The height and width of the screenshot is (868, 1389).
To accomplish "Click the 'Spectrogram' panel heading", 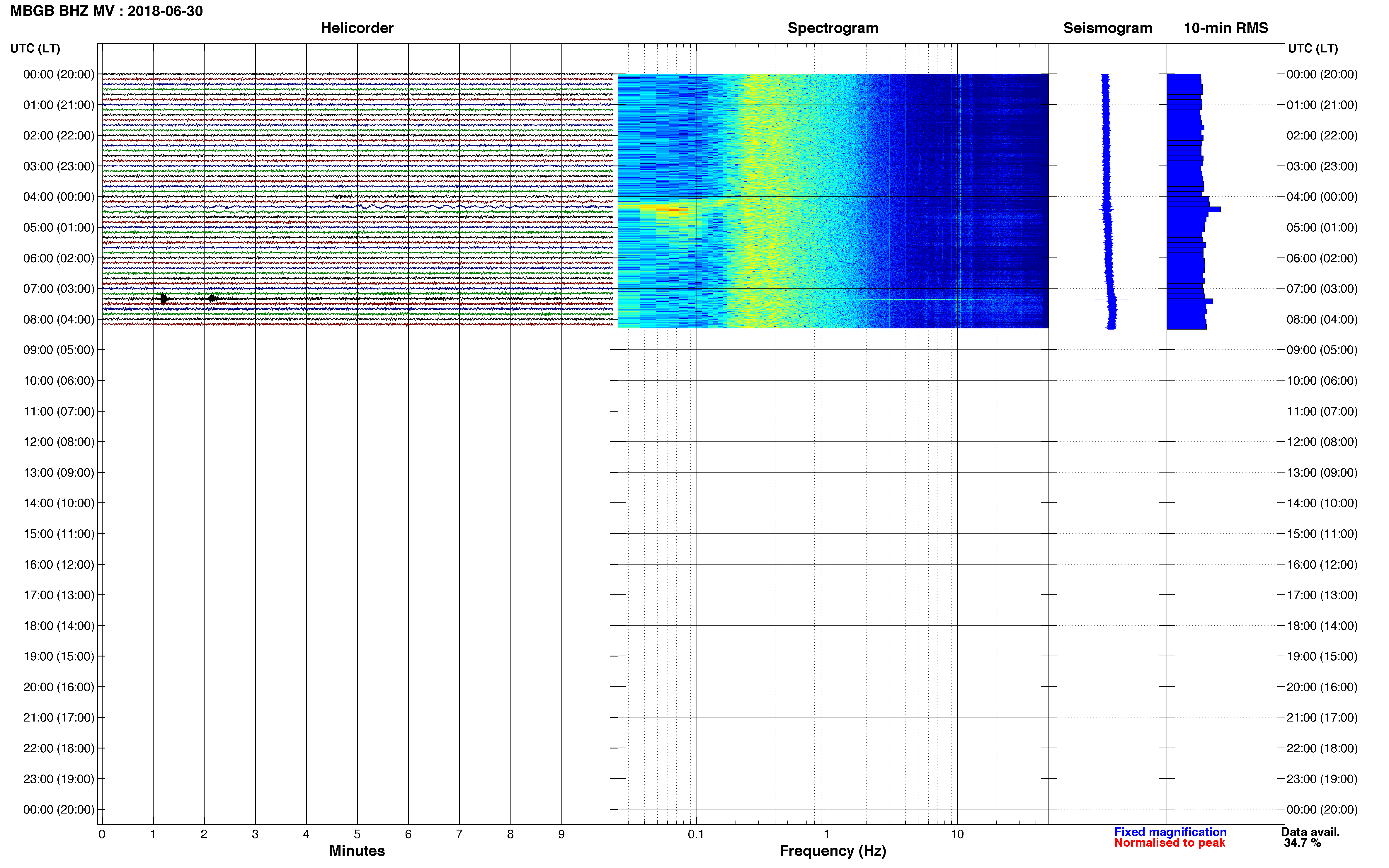I will point(833,28).
